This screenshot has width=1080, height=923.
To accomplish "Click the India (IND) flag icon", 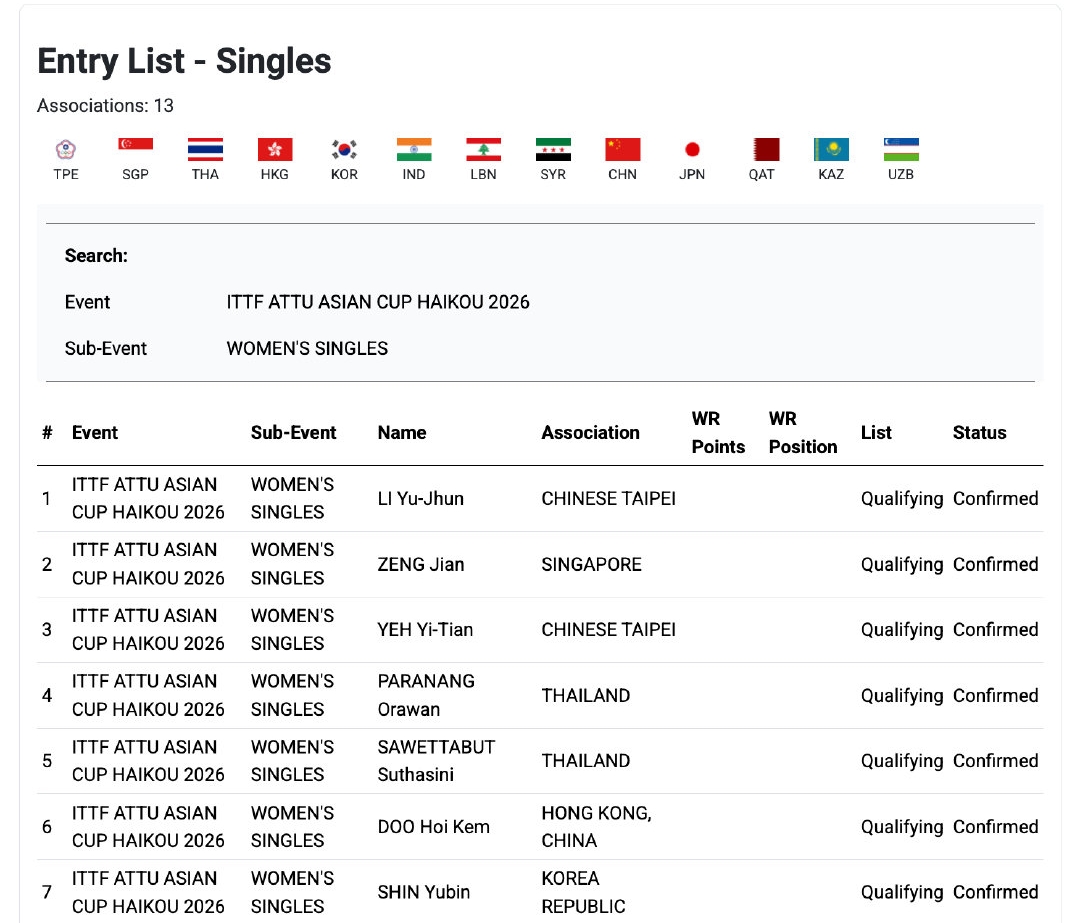I will coord(414,150).
